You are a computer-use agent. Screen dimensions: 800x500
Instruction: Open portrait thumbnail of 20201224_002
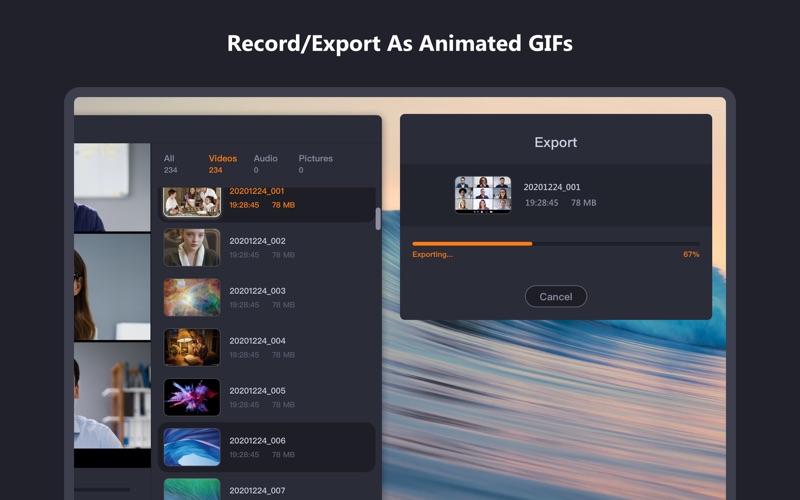(192, 247)
